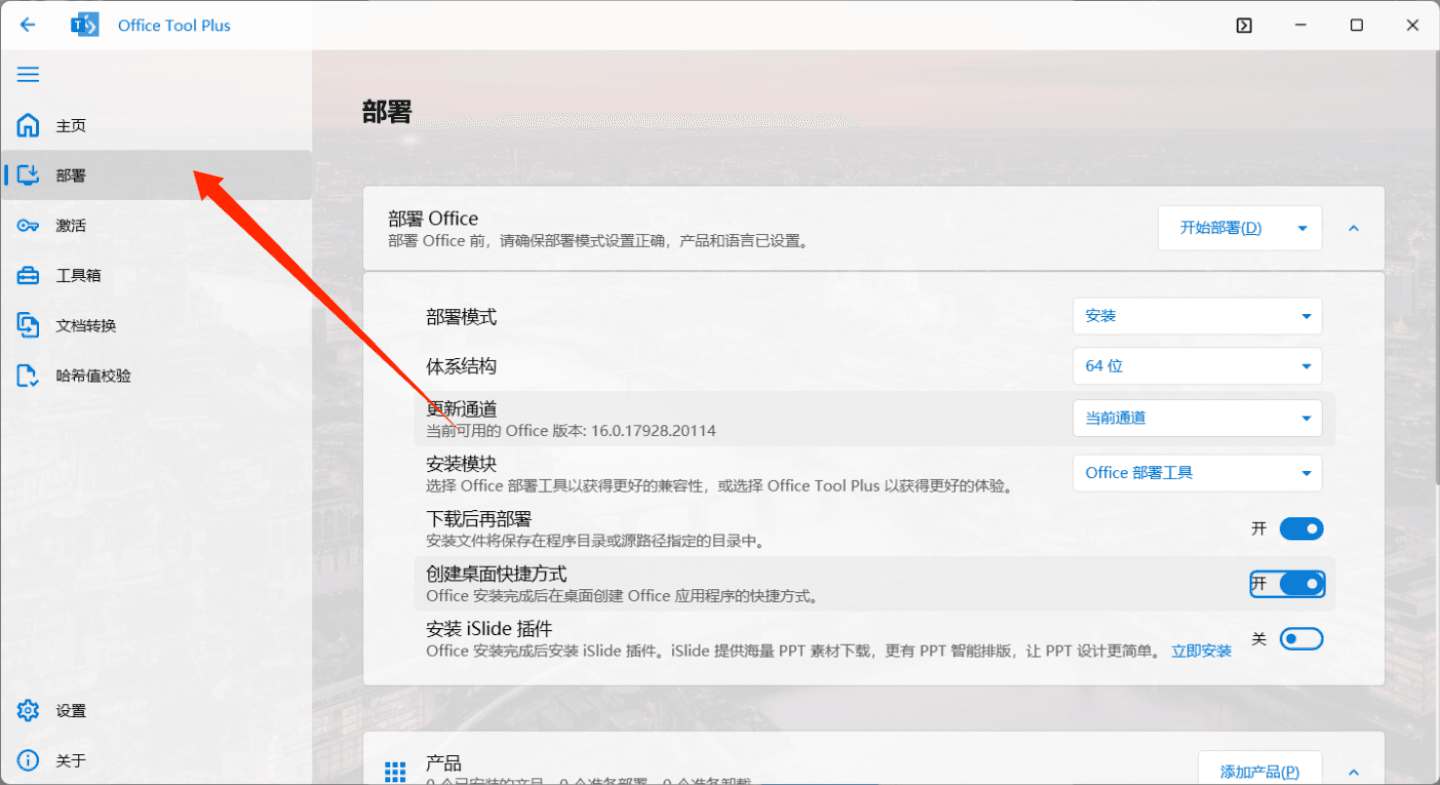The height and width of the screenshot is (785, 1440).
Task: Disable the 下载后再部署 toggle
Action: point(1301,529)
